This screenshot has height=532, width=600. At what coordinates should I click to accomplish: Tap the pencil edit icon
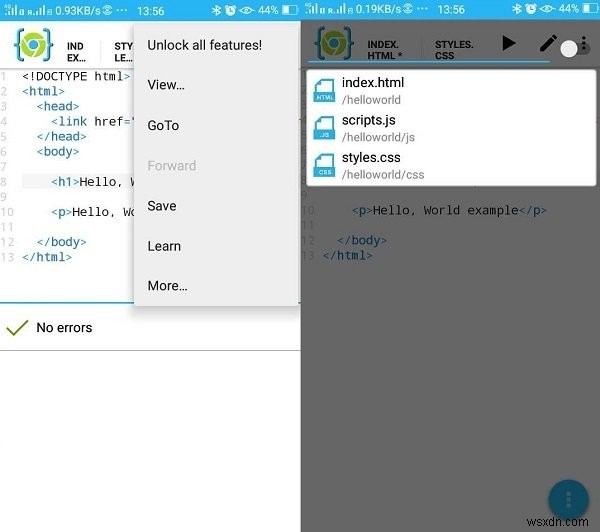[548, 43]
